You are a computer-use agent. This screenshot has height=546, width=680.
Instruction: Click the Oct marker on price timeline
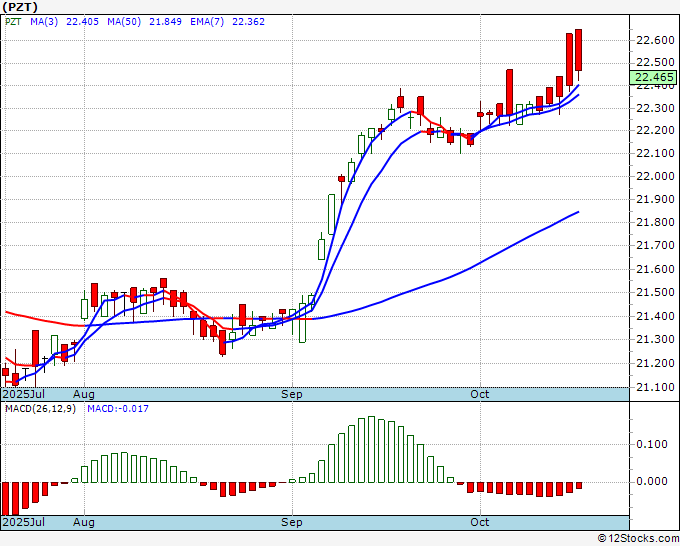pyautogui.click(x=480, y=394)
